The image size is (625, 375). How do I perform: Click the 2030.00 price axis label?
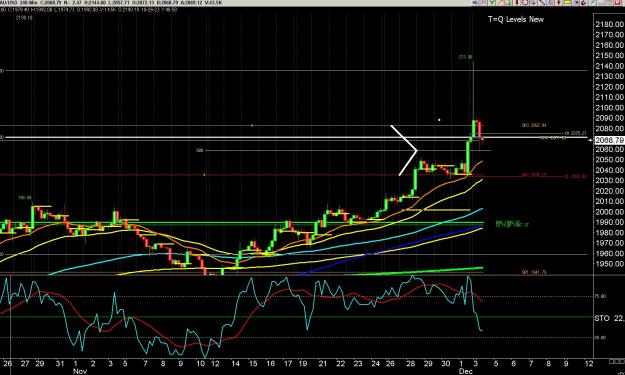pos(609,181)
